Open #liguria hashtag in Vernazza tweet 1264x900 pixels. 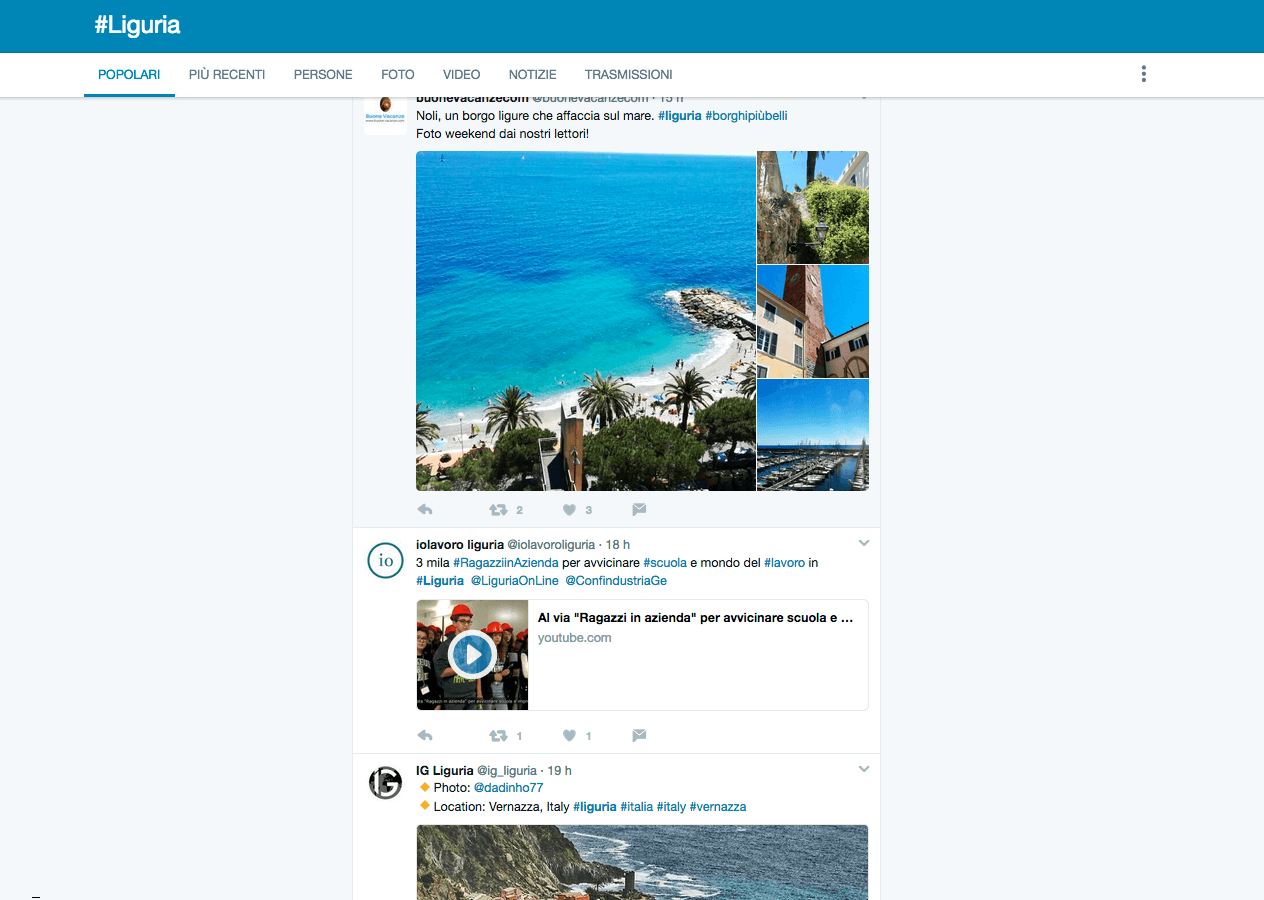(x=595, y=807)
